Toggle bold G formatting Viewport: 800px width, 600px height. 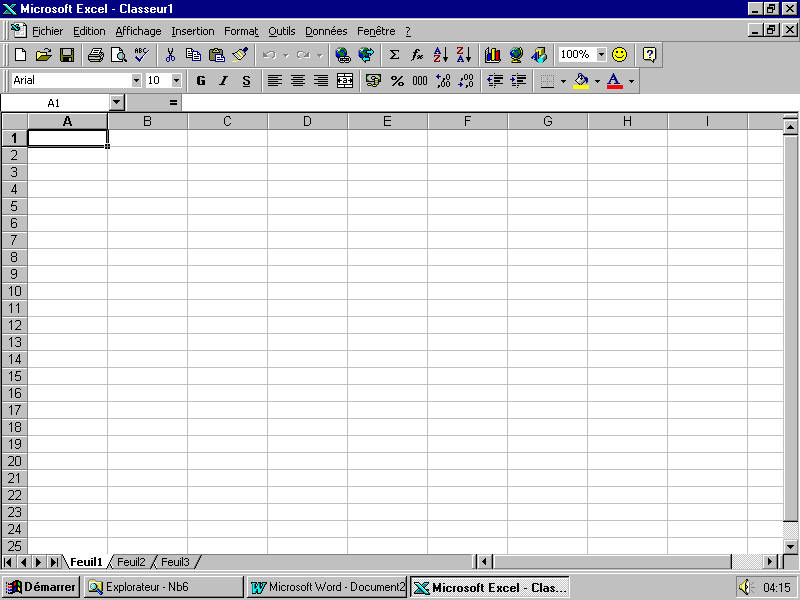(x=201, y=81)
